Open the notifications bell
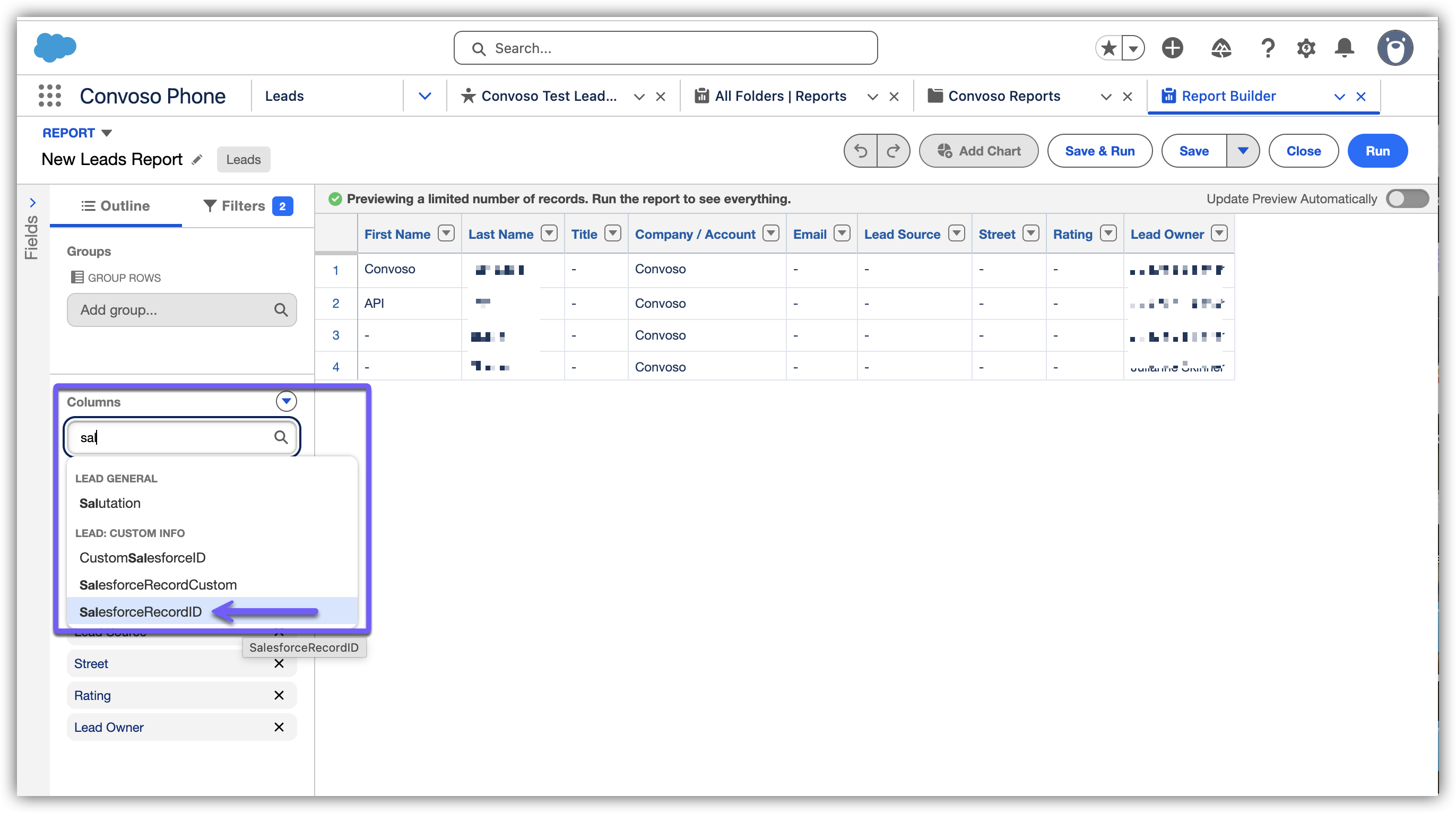The width and height of the screenshot is (1456, 813). (1344, 48)
